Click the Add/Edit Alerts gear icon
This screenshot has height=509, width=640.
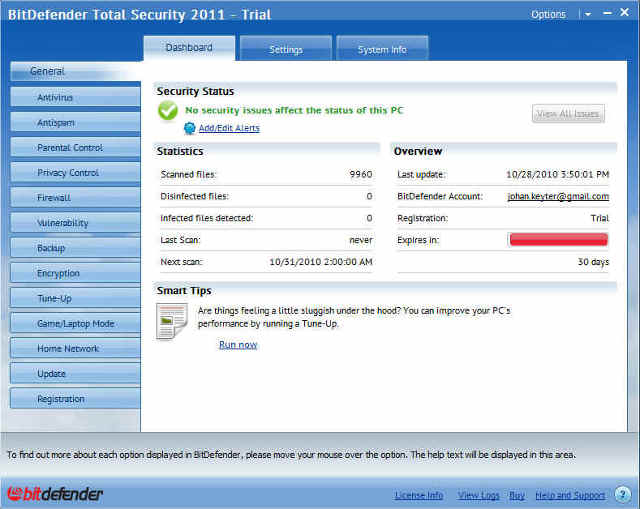click(189, 128)
